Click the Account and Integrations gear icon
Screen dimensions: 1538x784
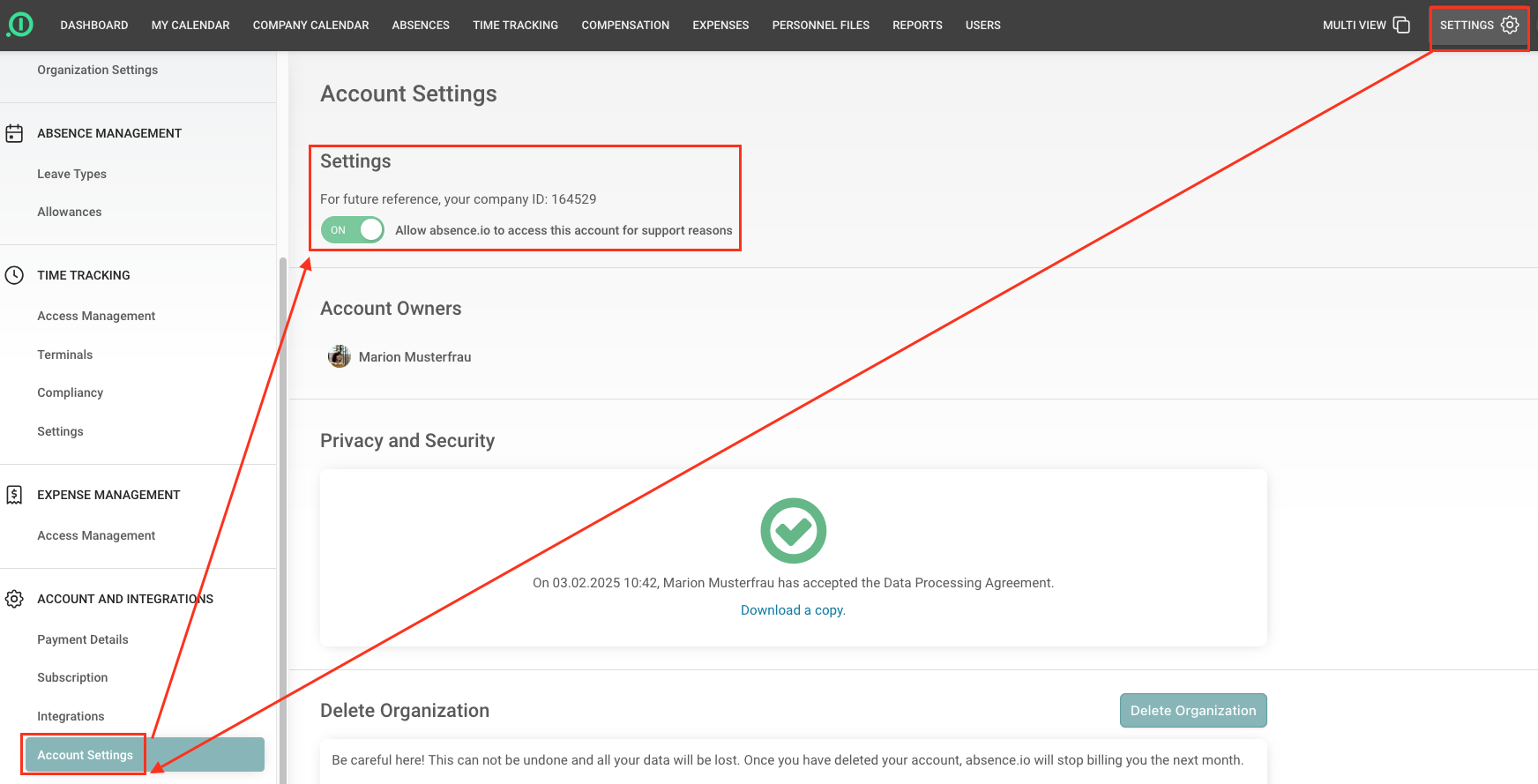(14, 599)
